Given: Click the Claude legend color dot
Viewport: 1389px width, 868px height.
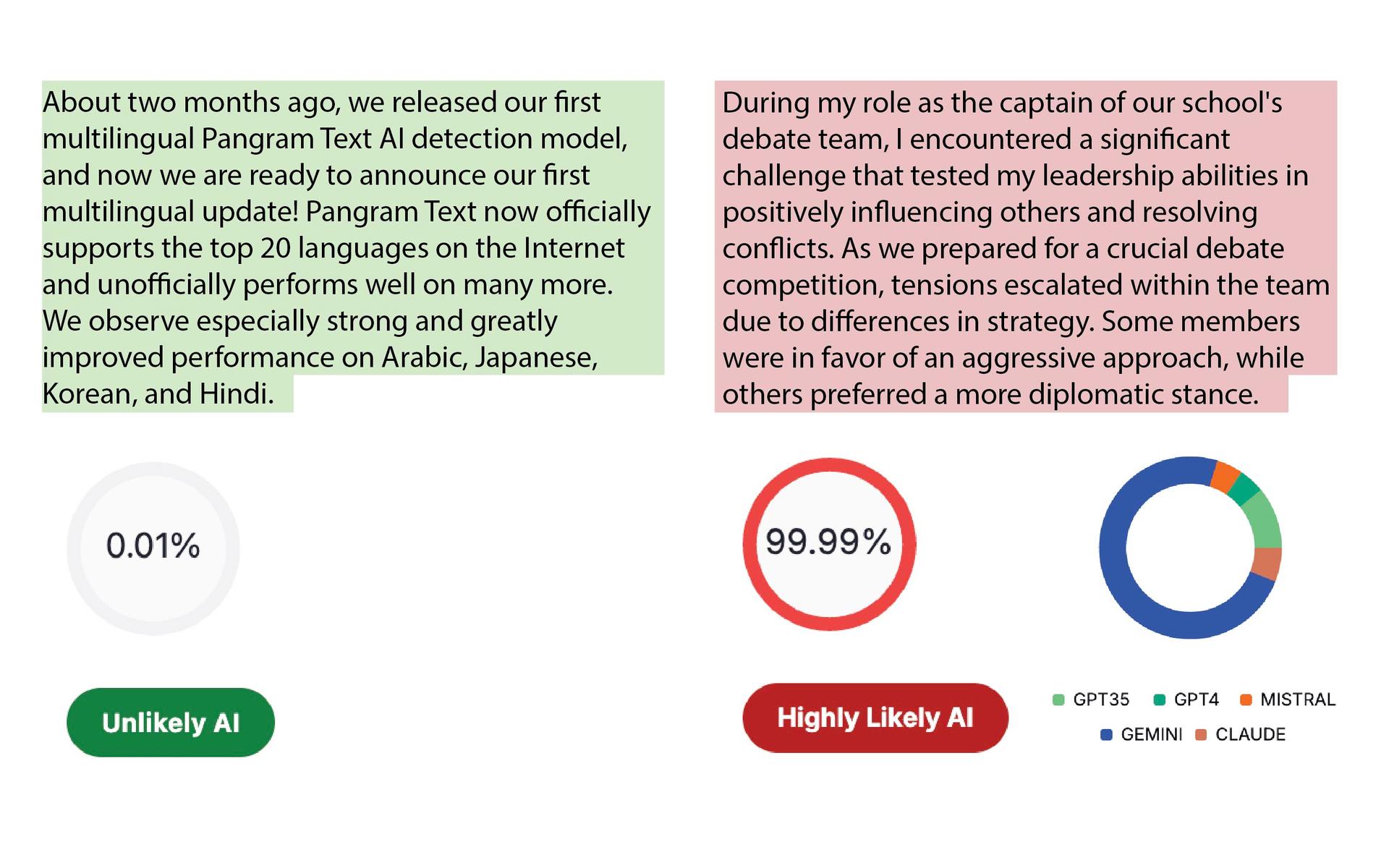Looking at the screenshot, I should [1201, 735].
